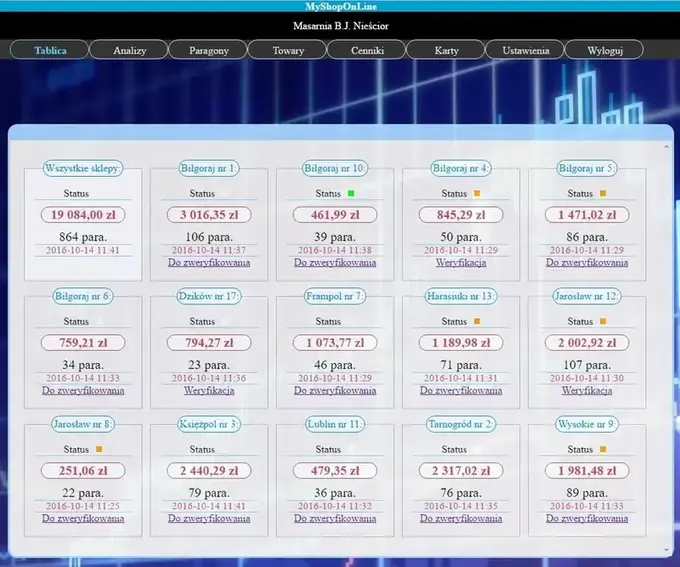Image resolution: width=680 pixels, height=567 pixels.
Task: Click the amount 845,29 zł
Action: 461,215
